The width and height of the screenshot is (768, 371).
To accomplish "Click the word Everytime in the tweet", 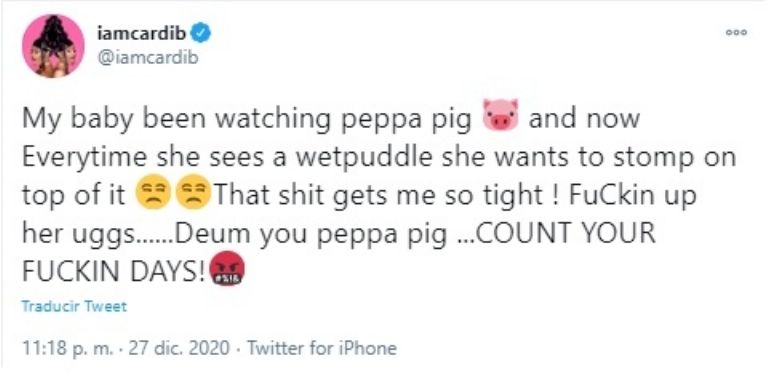I will tap(84, 160).
